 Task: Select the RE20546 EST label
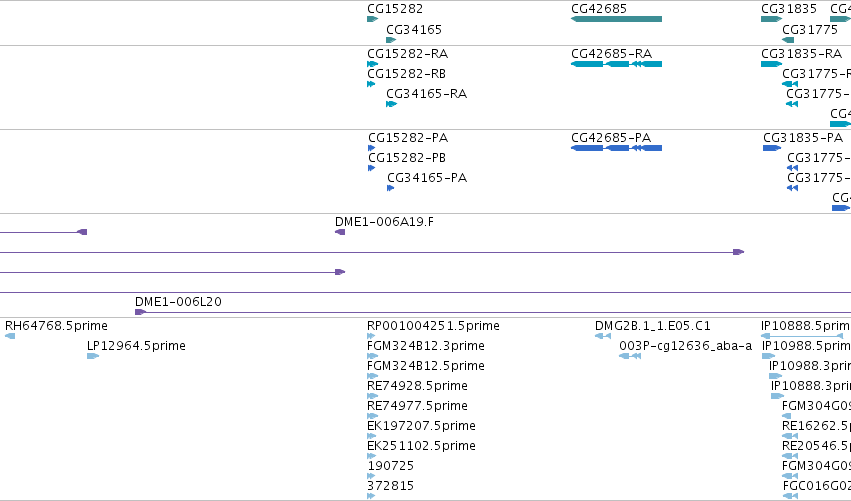817,446
